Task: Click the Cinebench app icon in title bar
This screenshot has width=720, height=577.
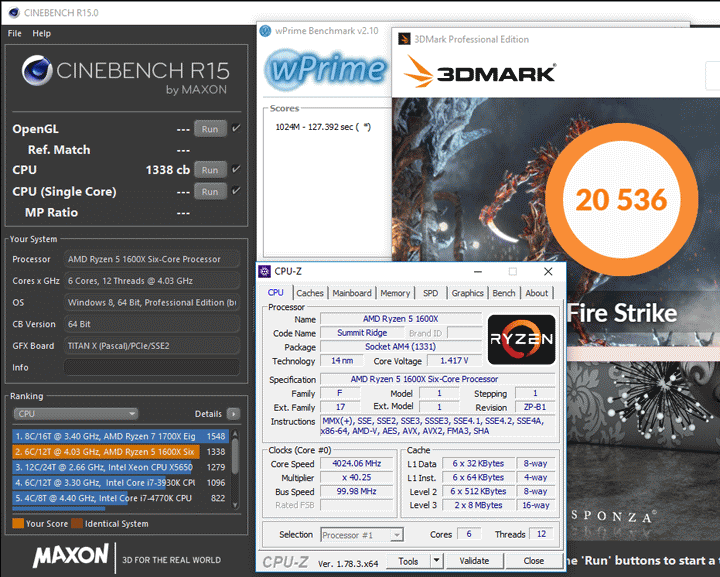Action: (x=14, y=12)
